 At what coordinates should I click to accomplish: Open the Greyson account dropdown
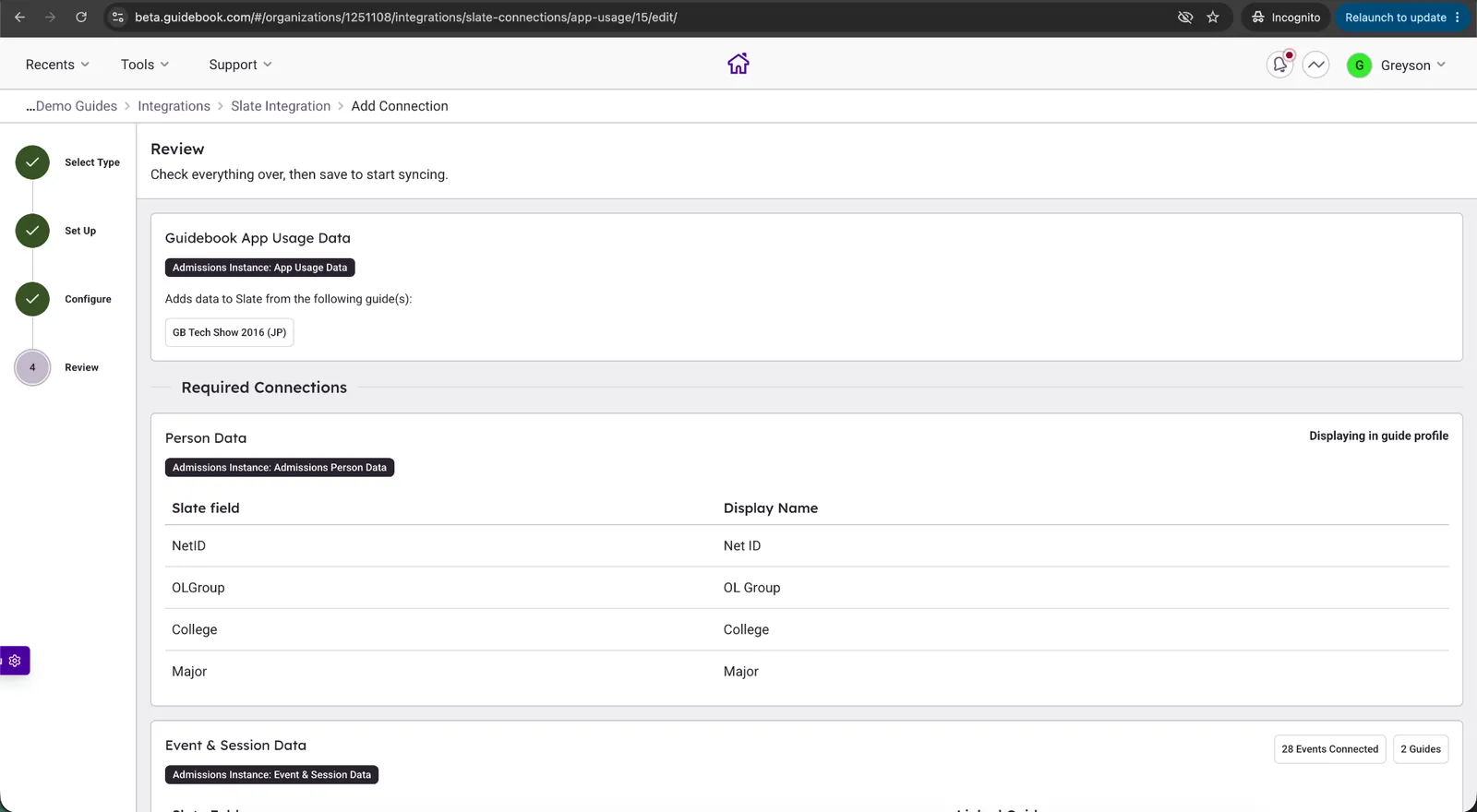coord(1413,65)
